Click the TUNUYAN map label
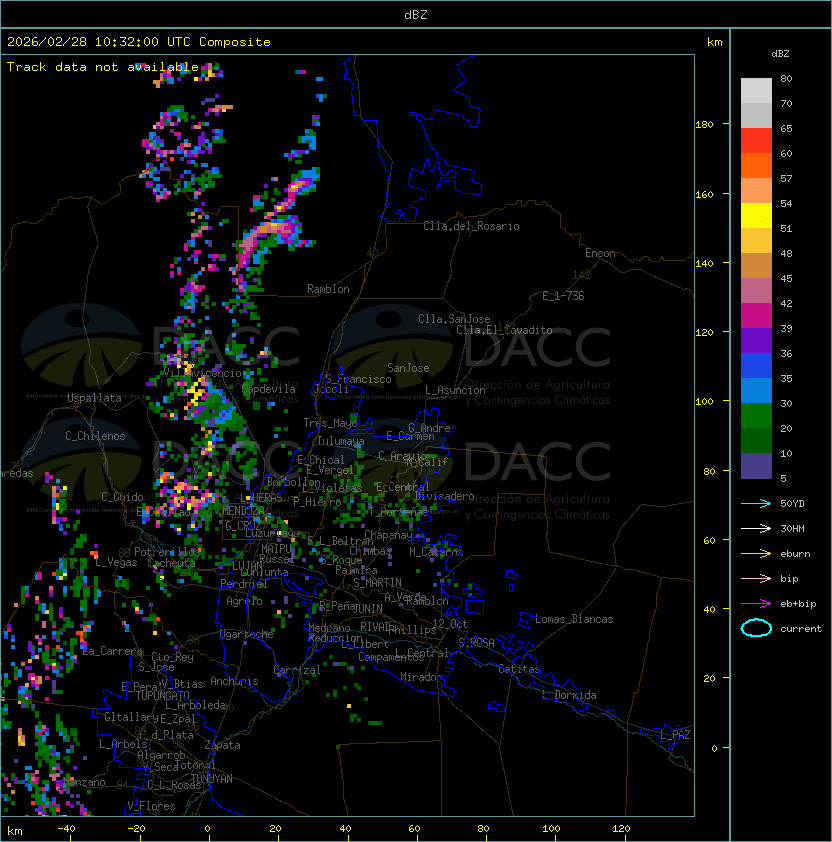 (x=212, y=779)
